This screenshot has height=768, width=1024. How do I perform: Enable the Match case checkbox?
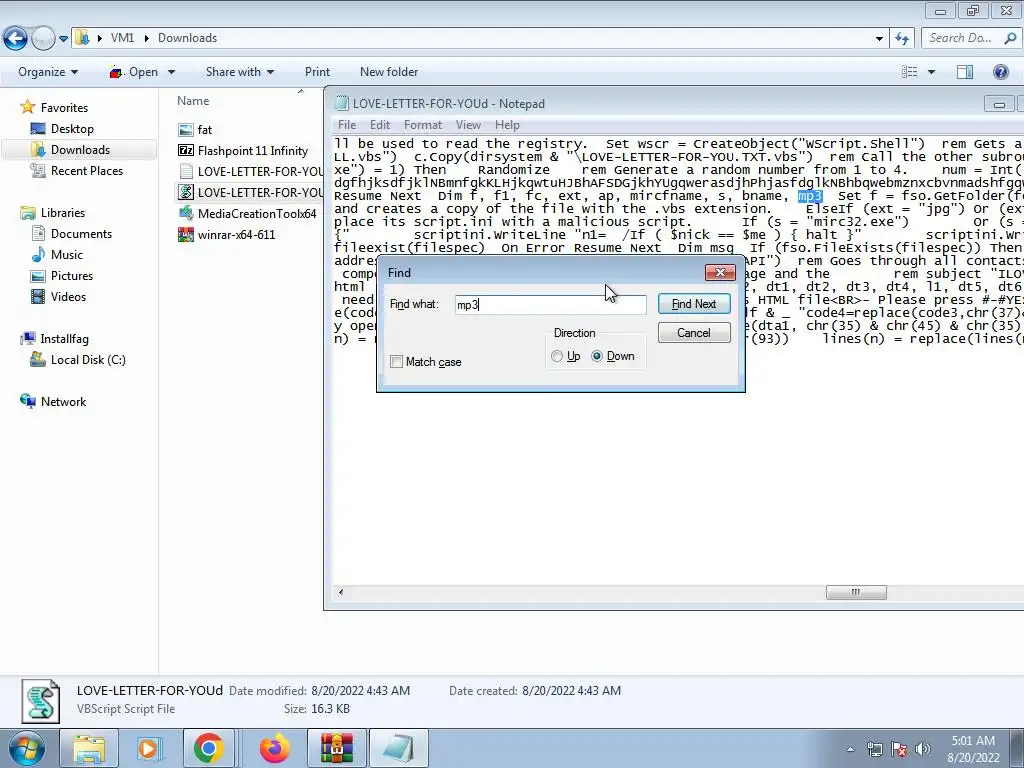(396, 362)
